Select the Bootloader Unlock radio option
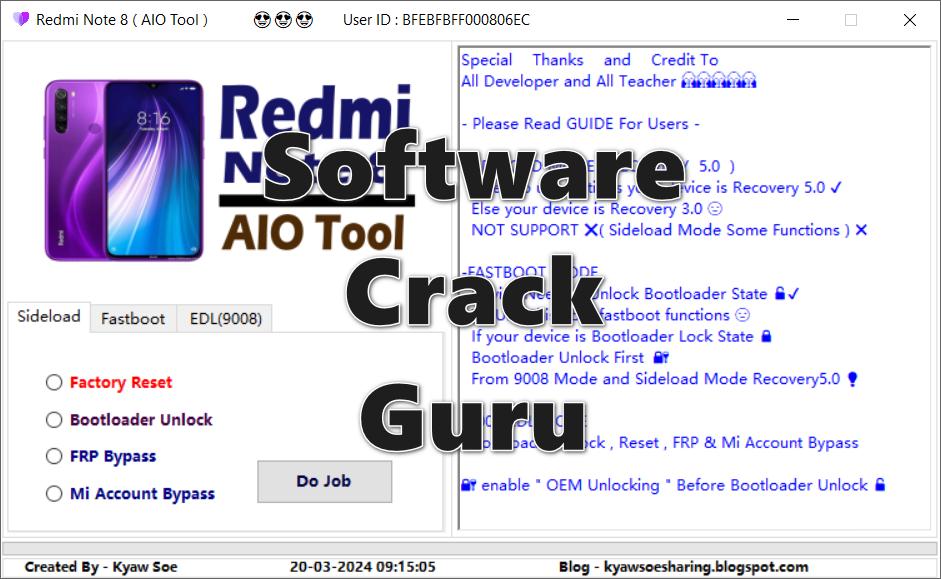941x579 pixels. (x=54, y=419)
